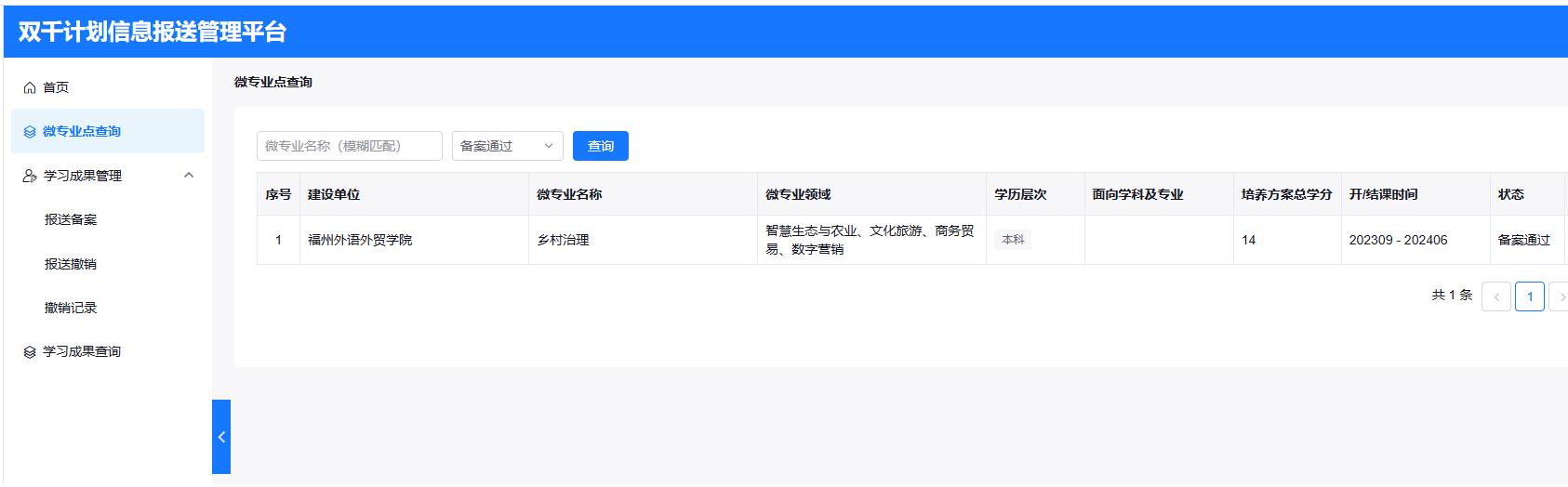Screen dimensions: 1568x487
Task: Go to previous page arrow in pagination
Action: point(1495,296)
